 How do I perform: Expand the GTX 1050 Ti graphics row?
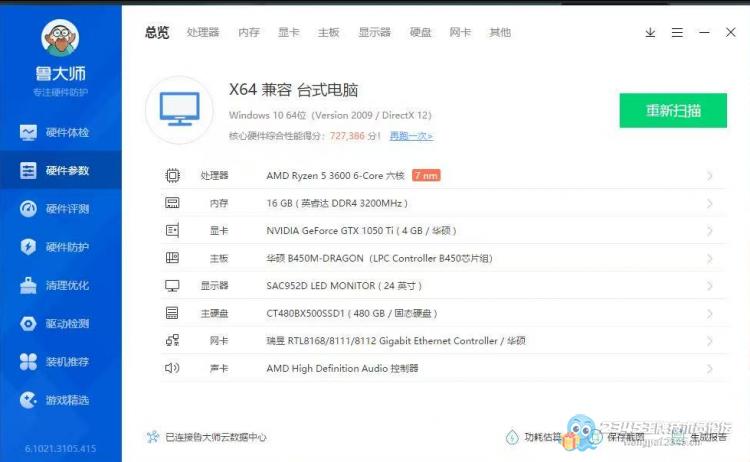click(x=709, y=231)
